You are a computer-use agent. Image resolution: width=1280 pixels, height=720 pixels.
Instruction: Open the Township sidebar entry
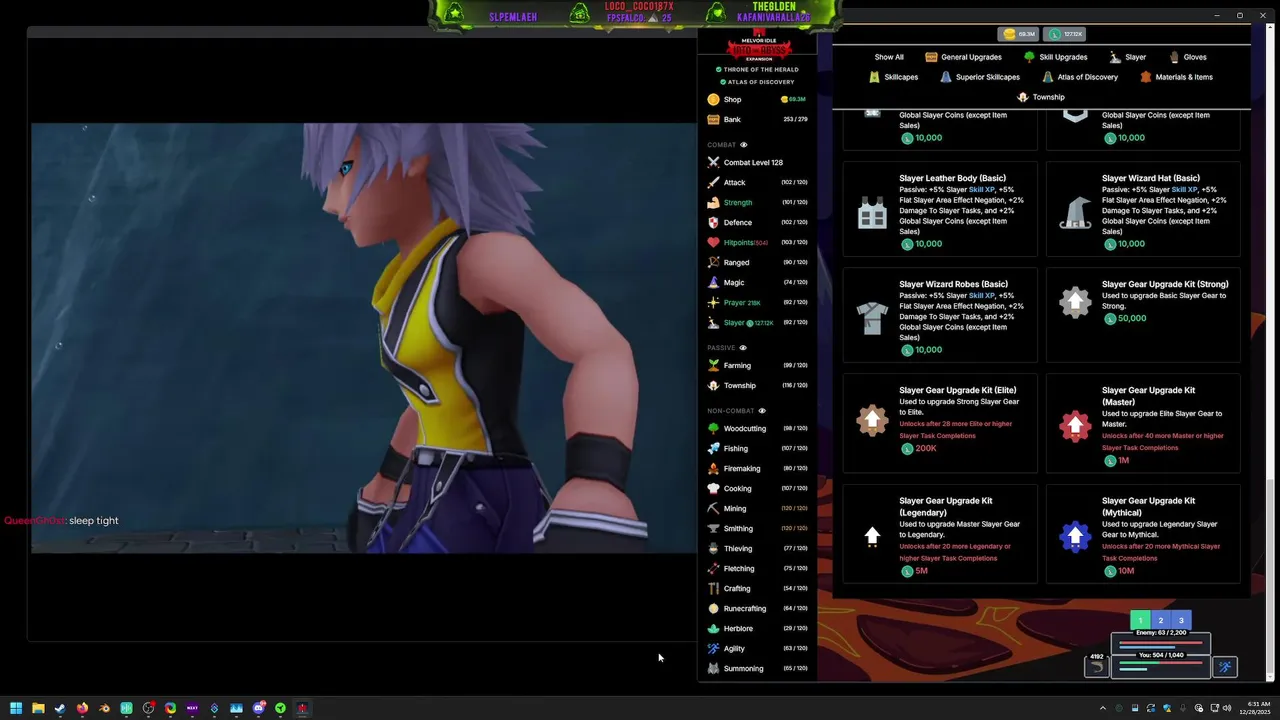click(758, 385)
